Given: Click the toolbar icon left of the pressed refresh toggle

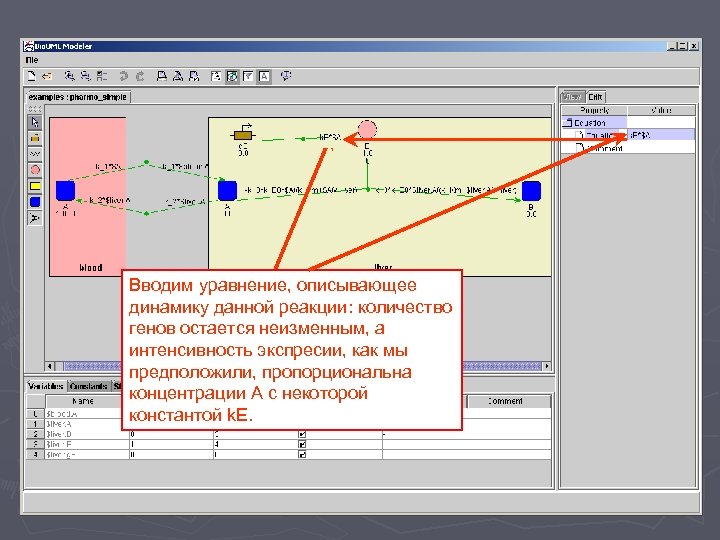Looking at the screenshot, I should (x=216, y=76).
